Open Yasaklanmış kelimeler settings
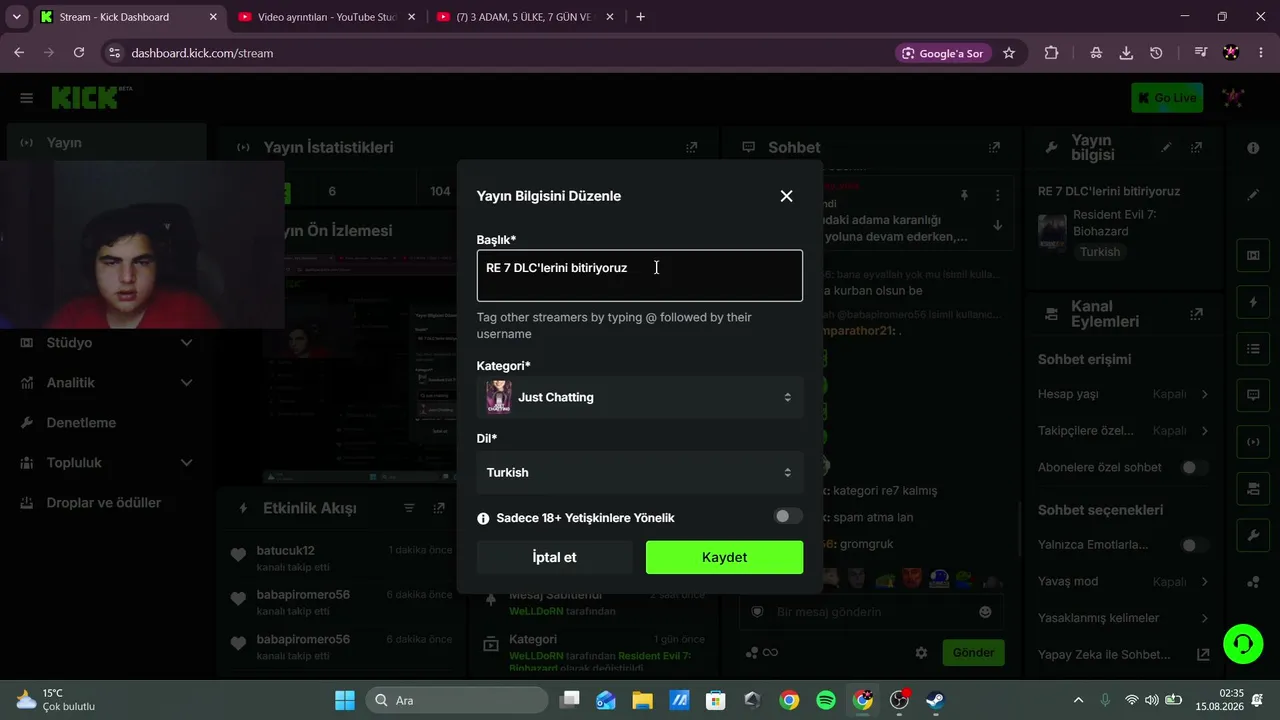Image resolution: width=1280 pixels, height=720 pixels. (1124, 618)
